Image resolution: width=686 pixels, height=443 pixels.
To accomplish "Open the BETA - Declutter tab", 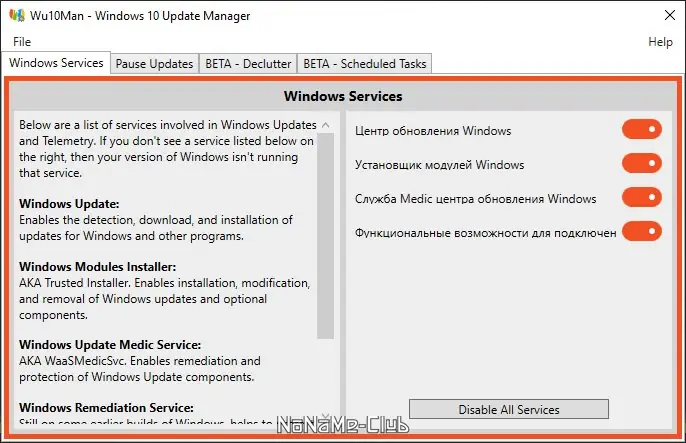I will [x=246, y=64].
